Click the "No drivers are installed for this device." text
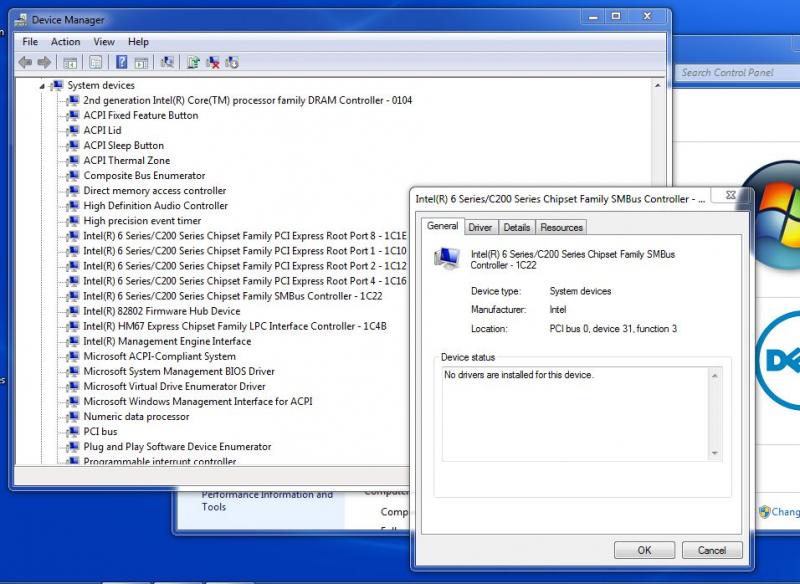Image resolution: width=800 pixels, height=584 pixels. 519,375
